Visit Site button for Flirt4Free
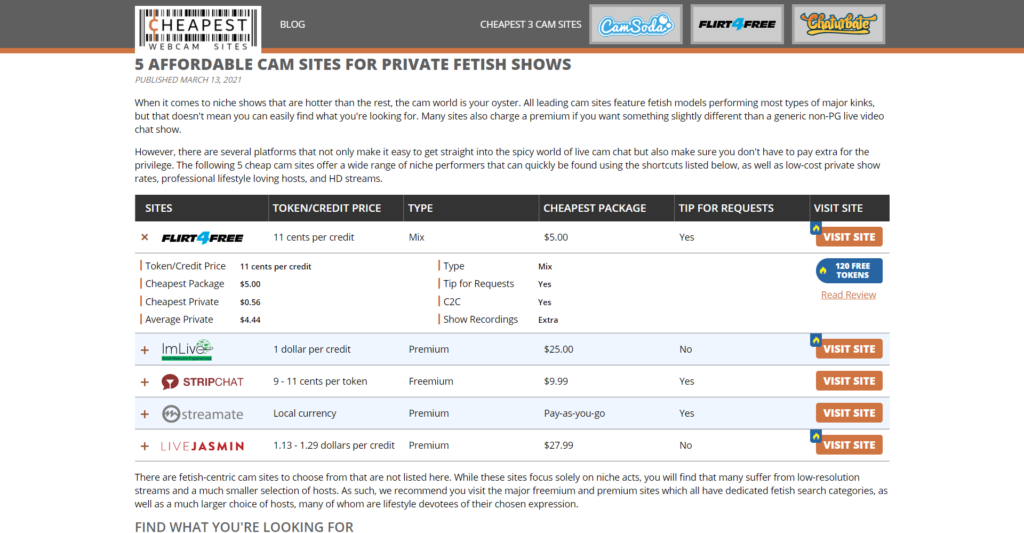 click(x=849, y=237)
